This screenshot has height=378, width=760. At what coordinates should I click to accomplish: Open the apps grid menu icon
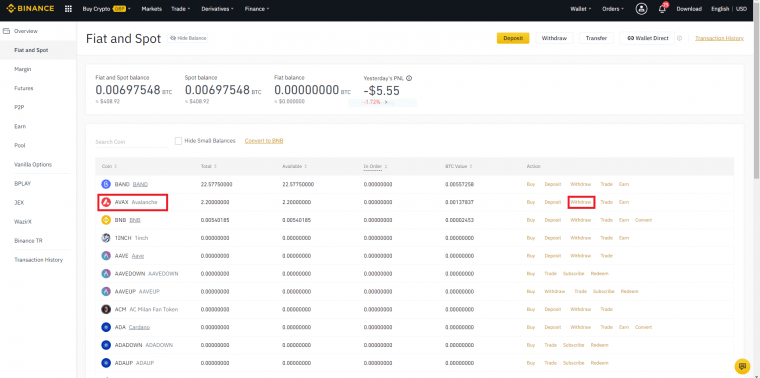68,9
